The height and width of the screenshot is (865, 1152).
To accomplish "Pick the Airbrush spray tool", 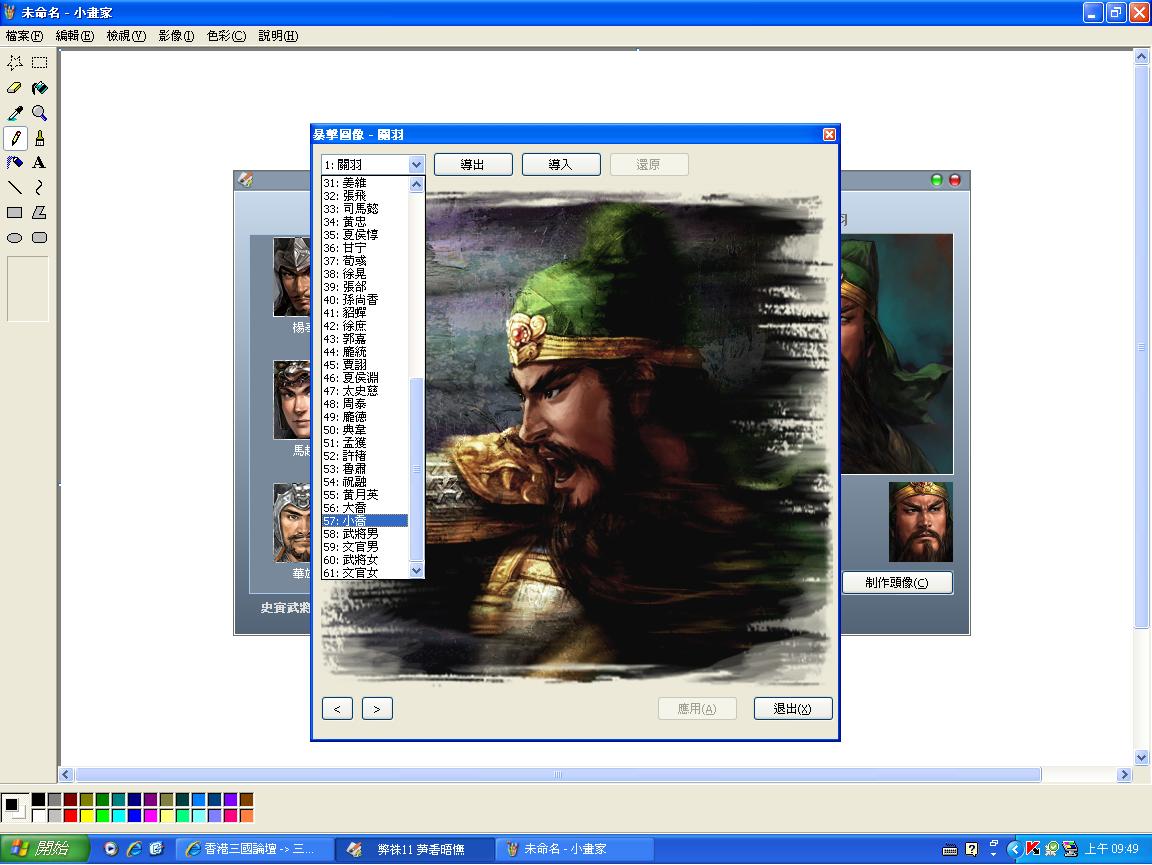I will [x=15, y=162].
